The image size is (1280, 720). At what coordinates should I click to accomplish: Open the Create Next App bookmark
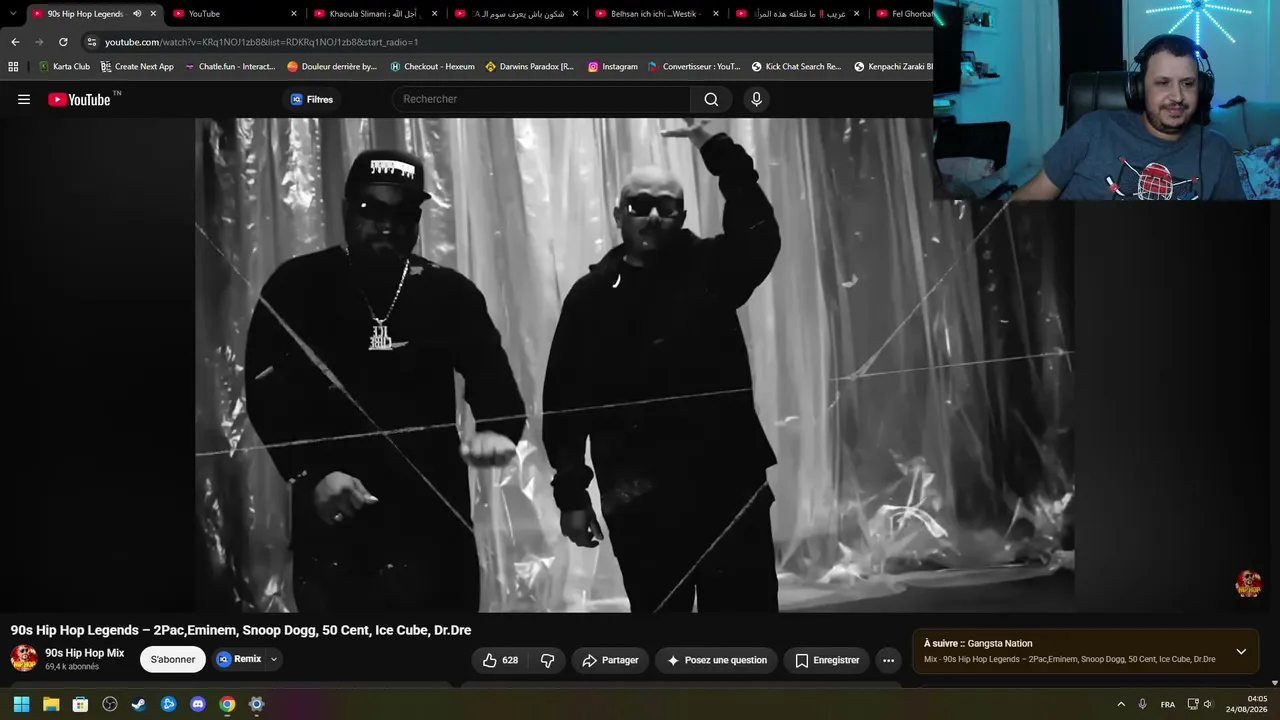point(137,67)
